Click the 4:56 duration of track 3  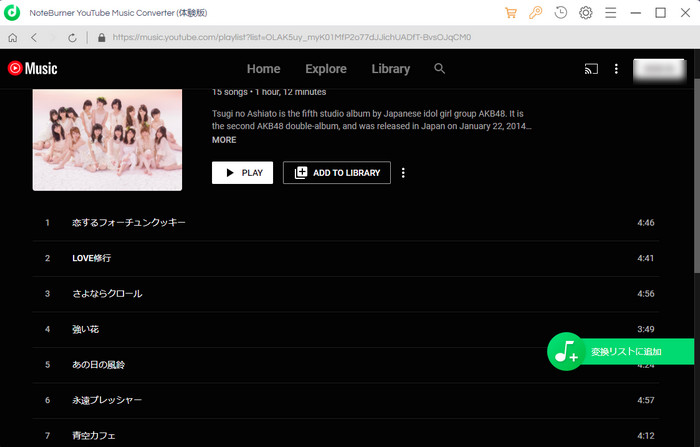(x=646, y=293)
